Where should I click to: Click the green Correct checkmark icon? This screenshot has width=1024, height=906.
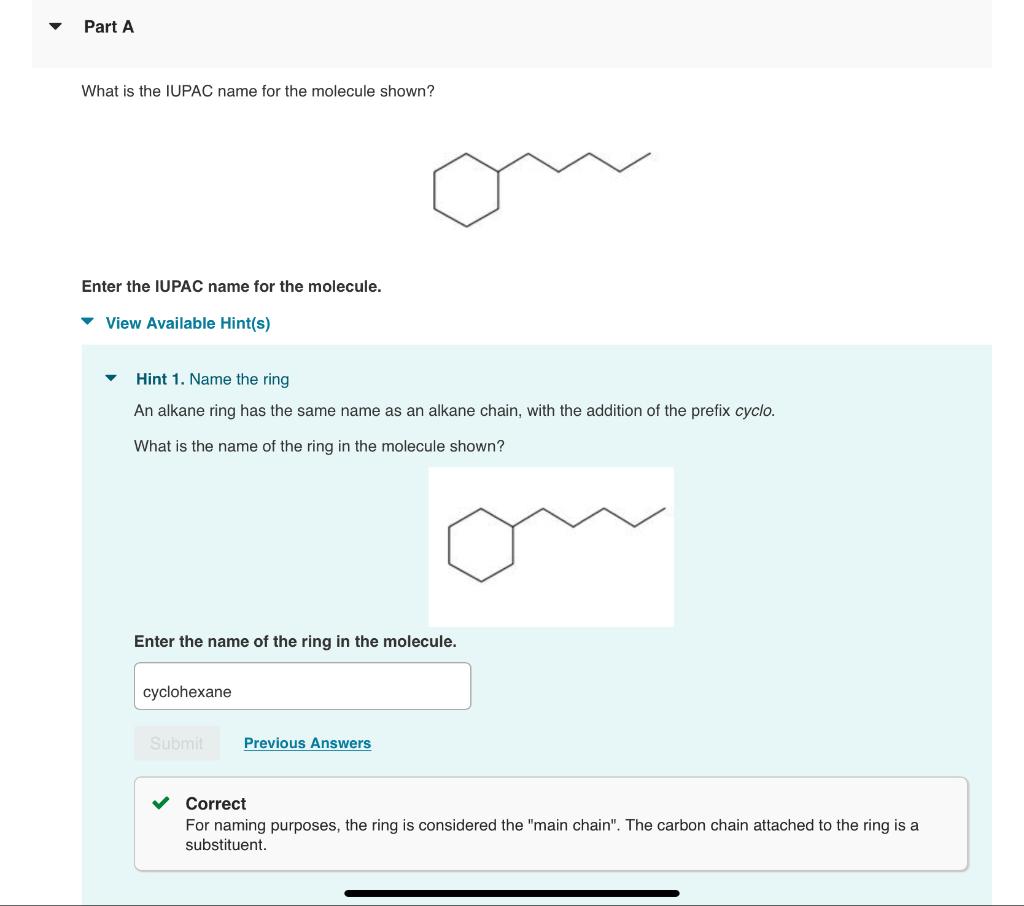[160, 802]
